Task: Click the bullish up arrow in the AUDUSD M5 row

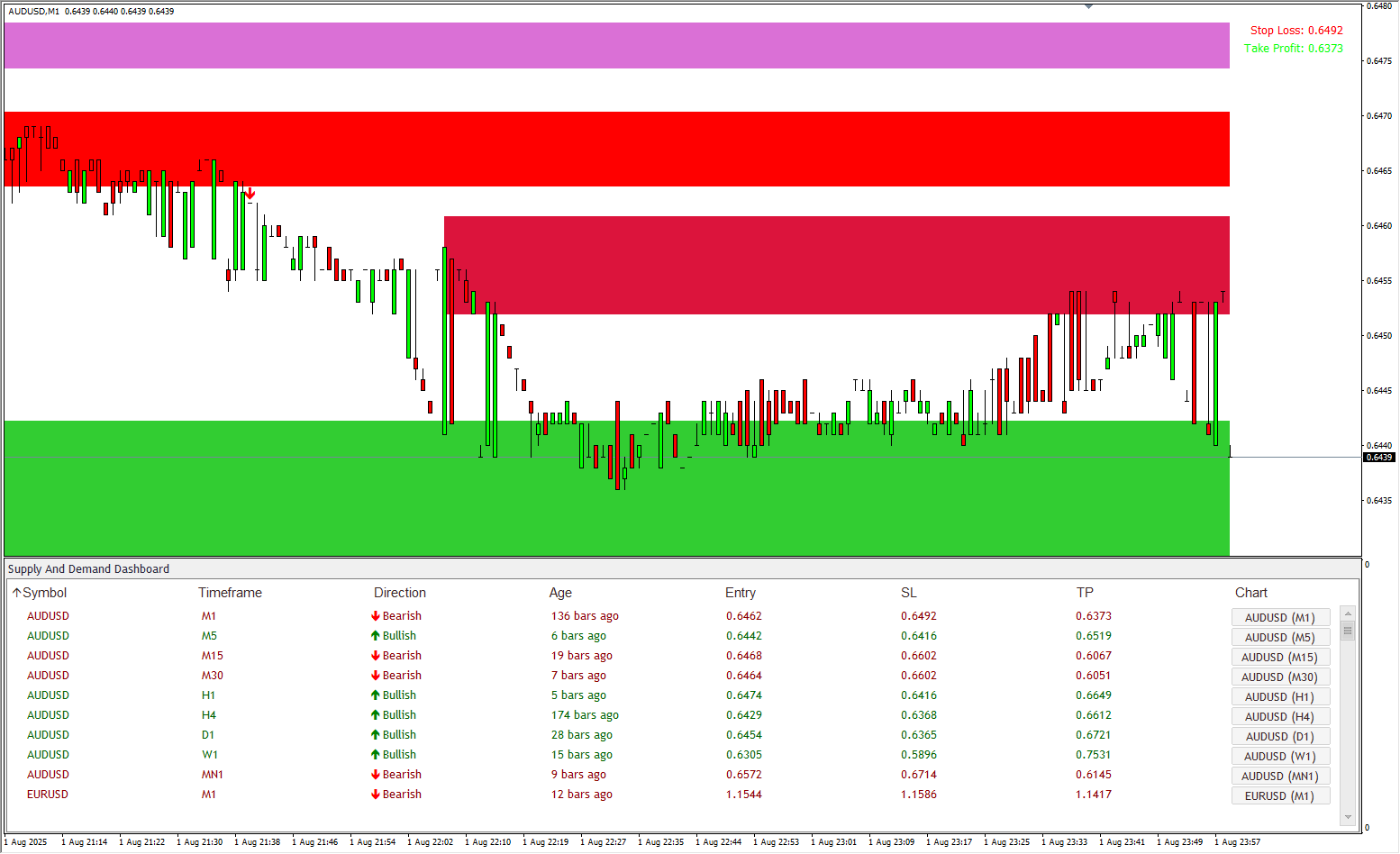Action: point(376,636)
